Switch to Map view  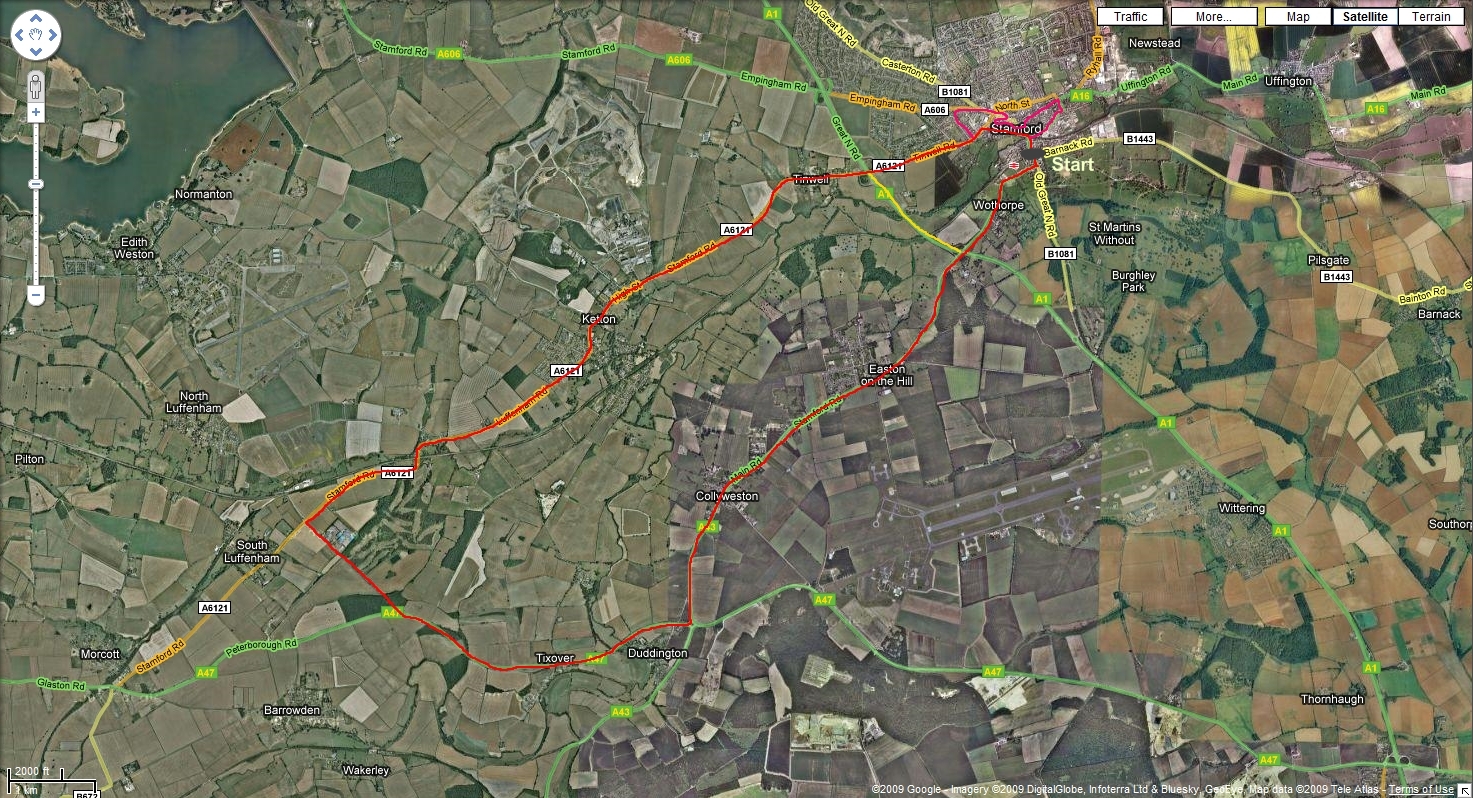coord(1298,17)
